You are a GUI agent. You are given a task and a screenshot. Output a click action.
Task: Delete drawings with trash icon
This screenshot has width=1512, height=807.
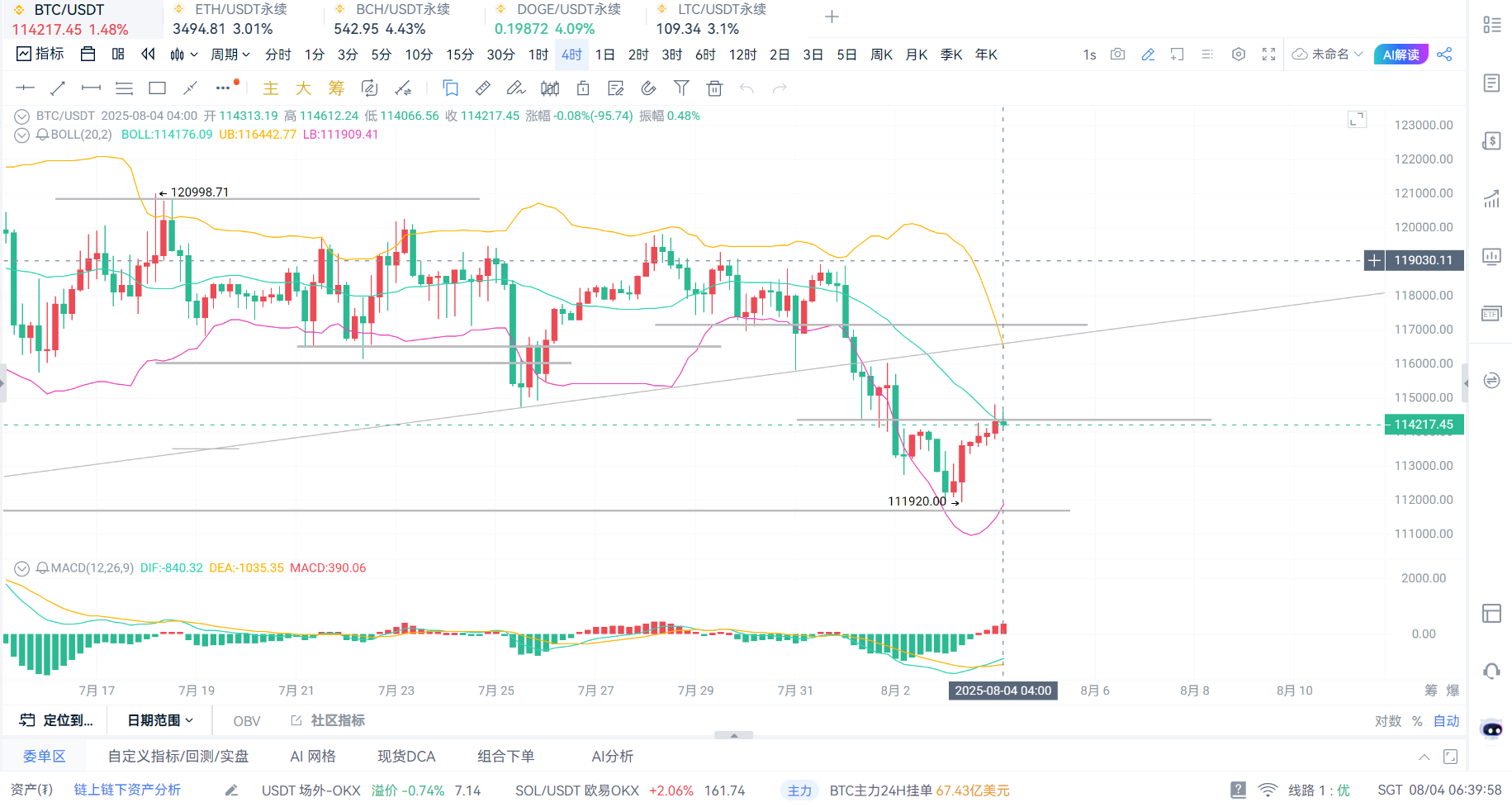[714, 88]
